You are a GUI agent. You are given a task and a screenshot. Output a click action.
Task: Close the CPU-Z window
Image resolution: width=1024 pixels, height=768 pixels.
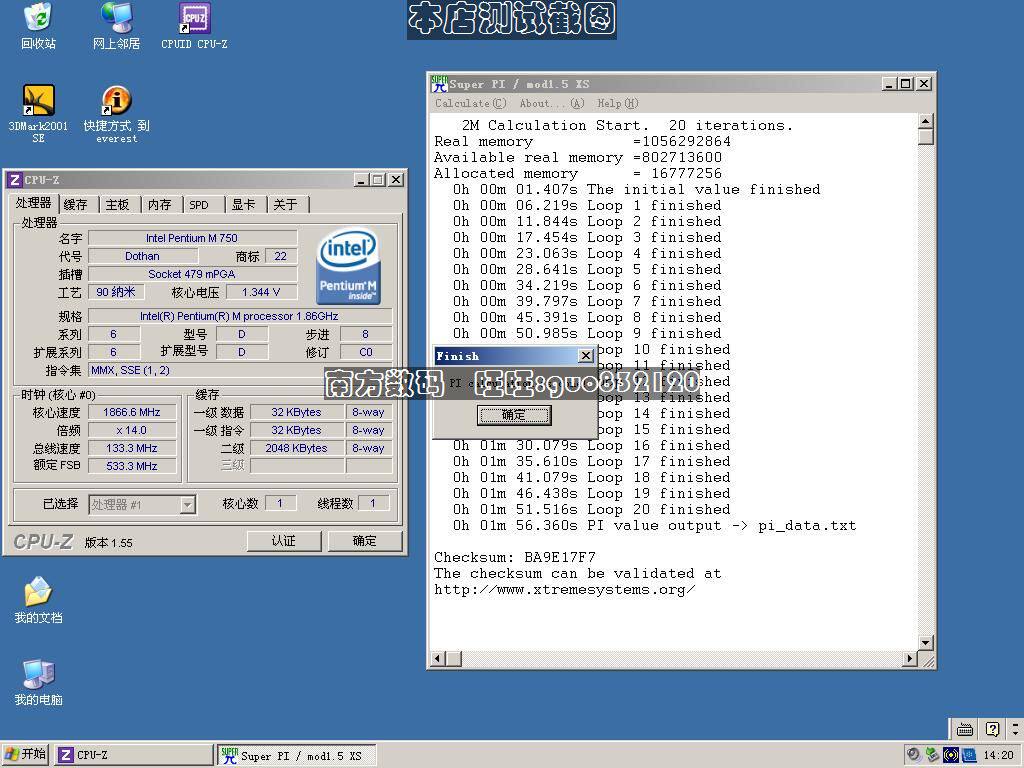[396, 180]
